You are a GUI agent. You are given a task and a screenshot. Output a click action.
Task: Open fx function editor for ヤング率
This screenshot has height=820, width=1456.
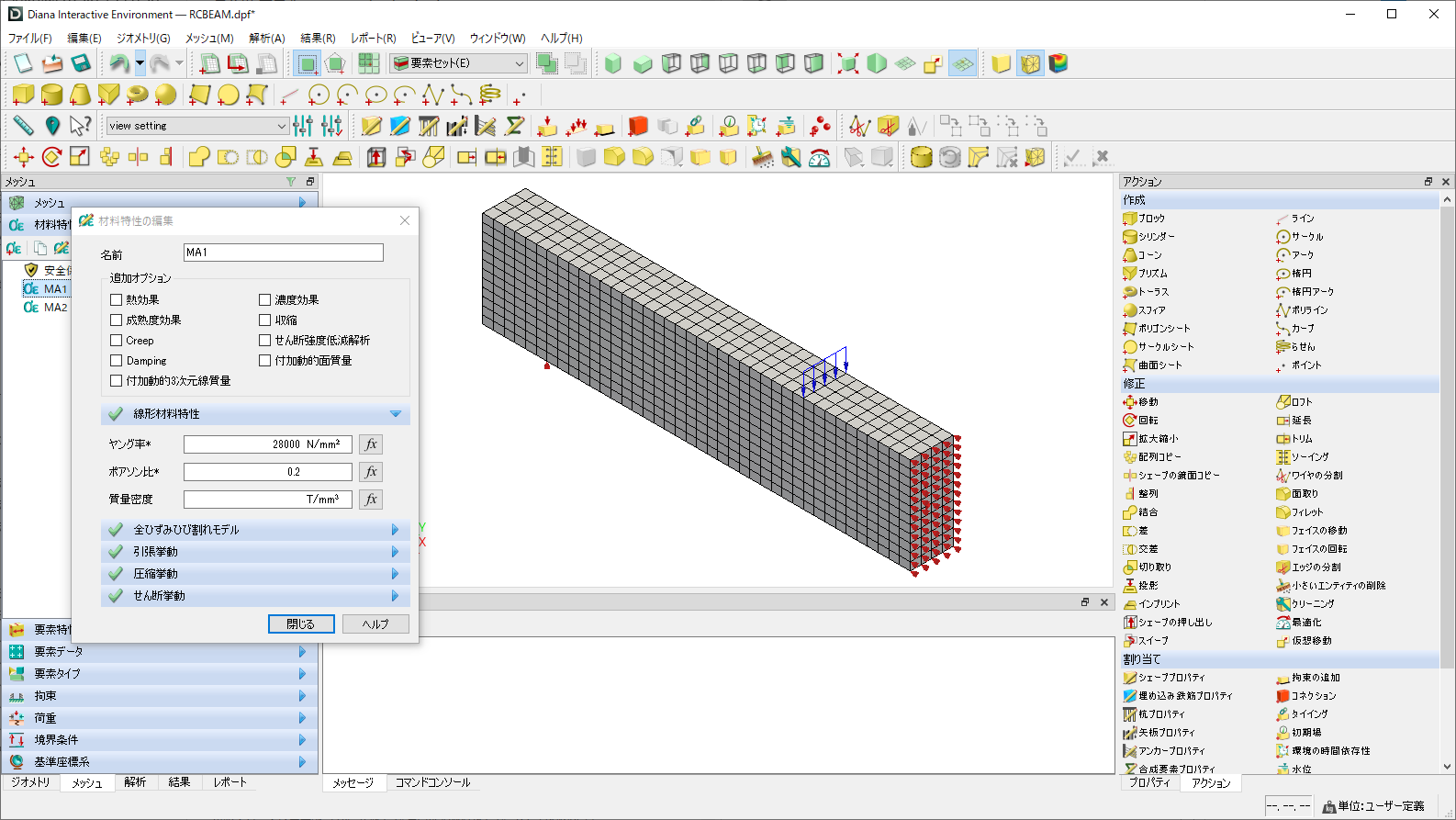[x=371, y=444]
